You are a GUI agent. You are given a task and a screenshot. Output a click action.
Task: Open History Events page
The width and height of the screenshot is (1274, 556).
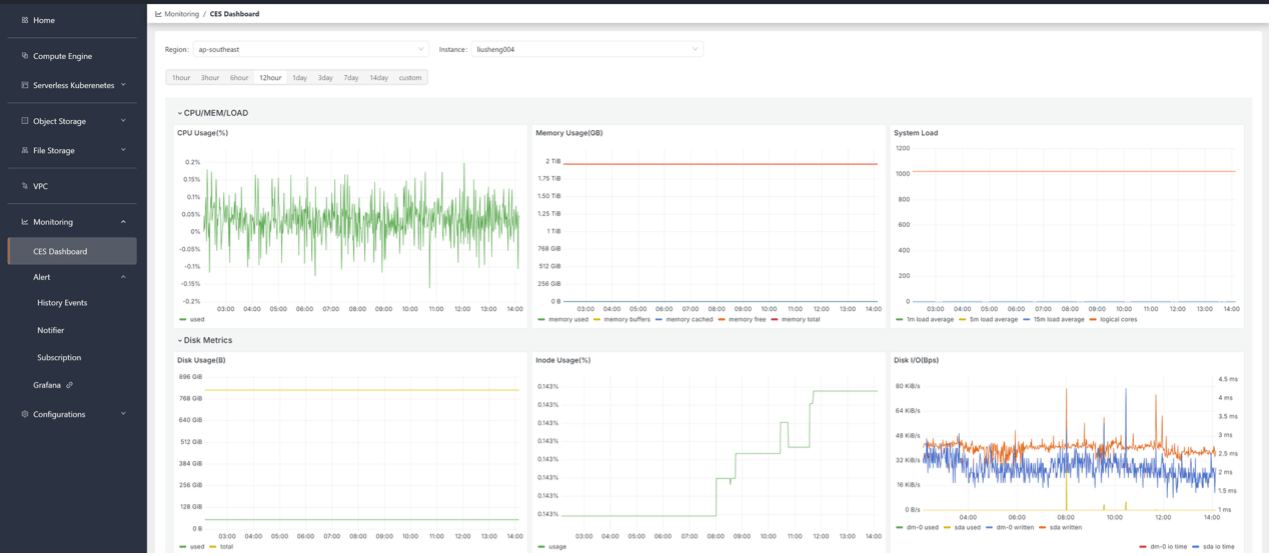coord(62,303)
